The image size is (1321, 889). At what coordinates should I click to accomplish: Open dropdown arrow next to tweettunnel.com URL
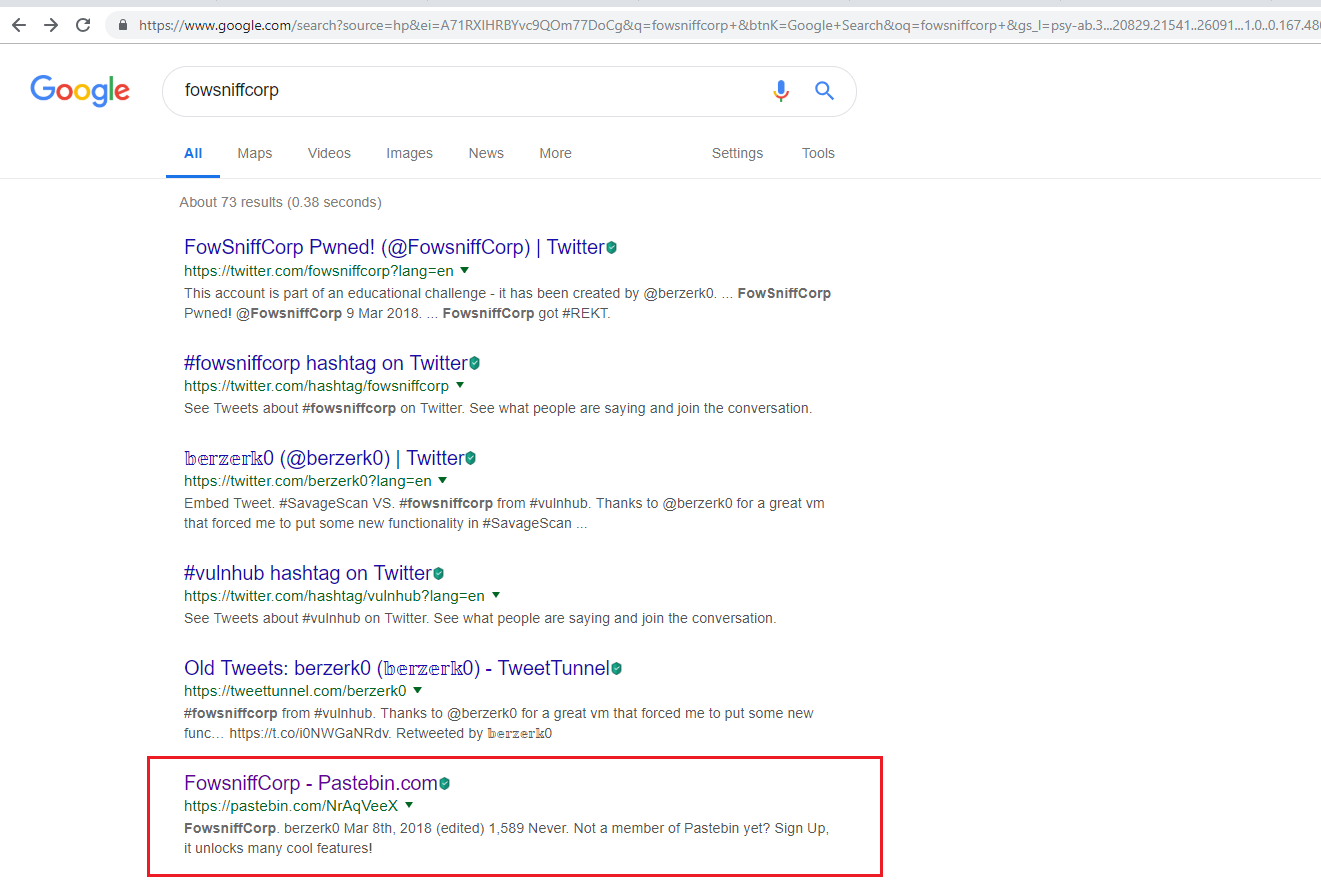(418, 690)
